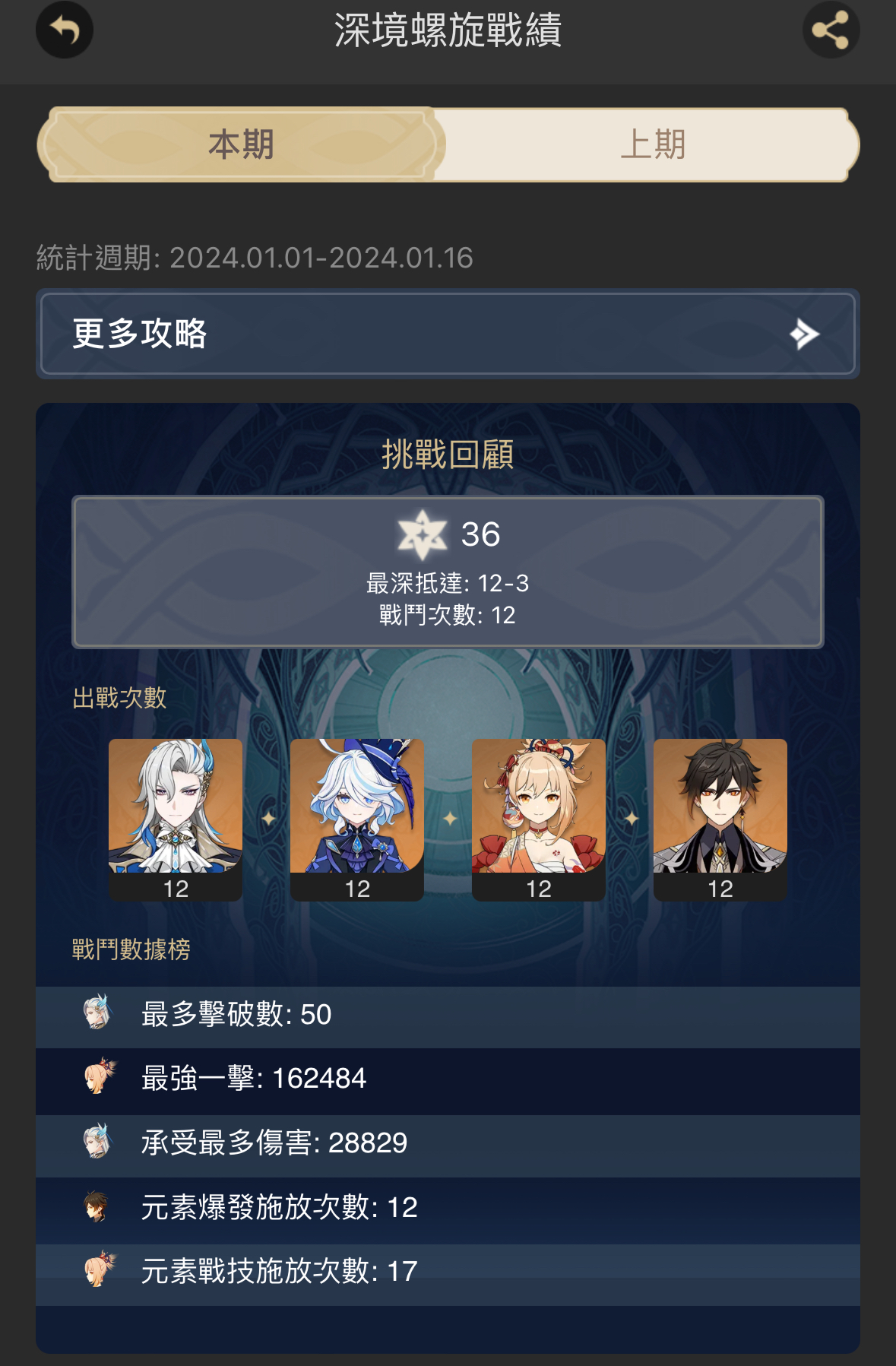Viewport: 896px width, 1366px height.
Task: Click the arrow icon on 更多攻略
Action: point(805,334)
